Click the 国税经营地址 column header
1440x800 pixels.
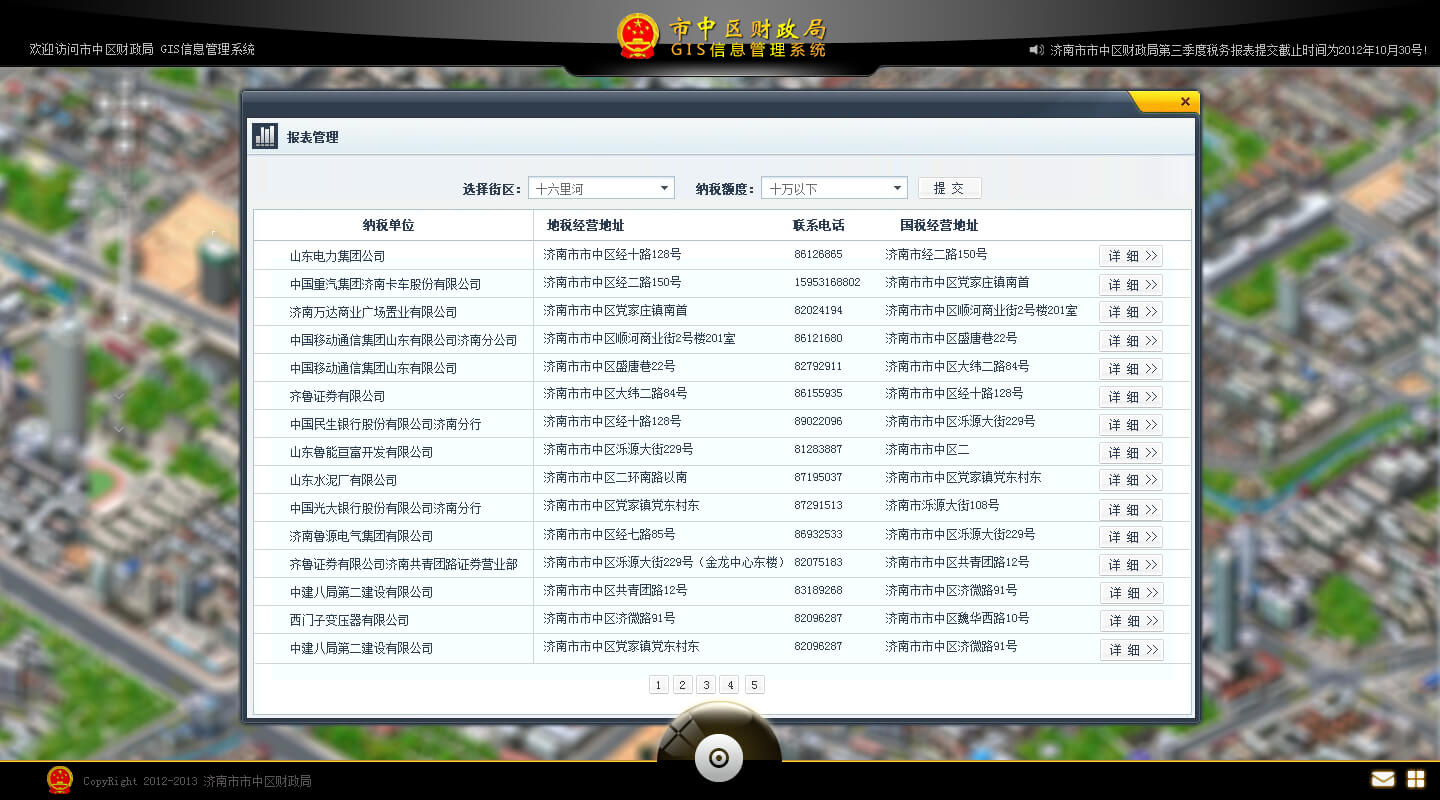(939, 226)
